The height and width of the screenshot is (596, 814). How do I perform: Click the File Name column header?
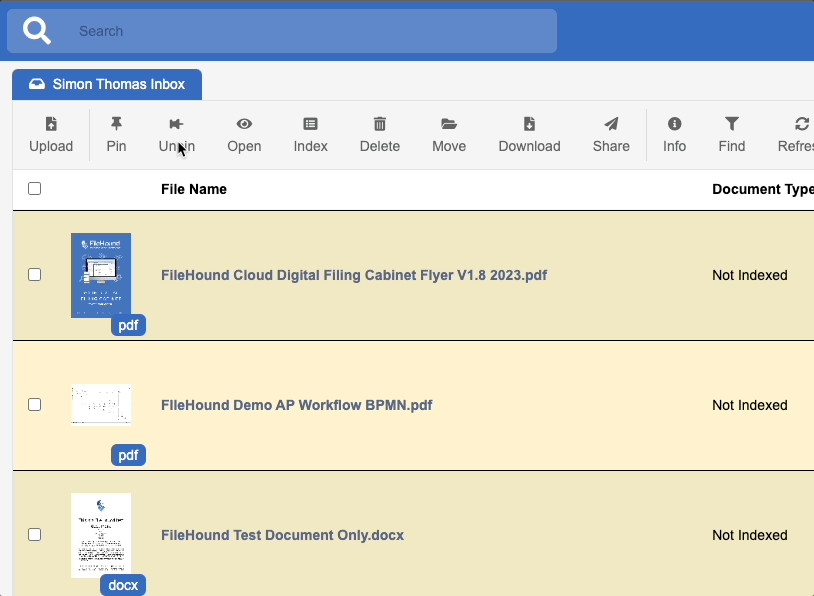coord(194,189)
